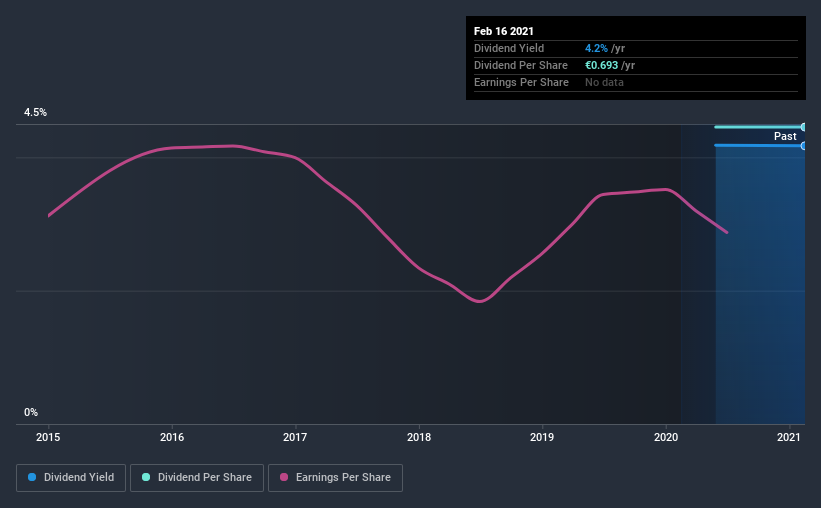Screen dimensions: 821x508
Task: Click the blue Dividend Yield legend dot
Action: point(32,477)
